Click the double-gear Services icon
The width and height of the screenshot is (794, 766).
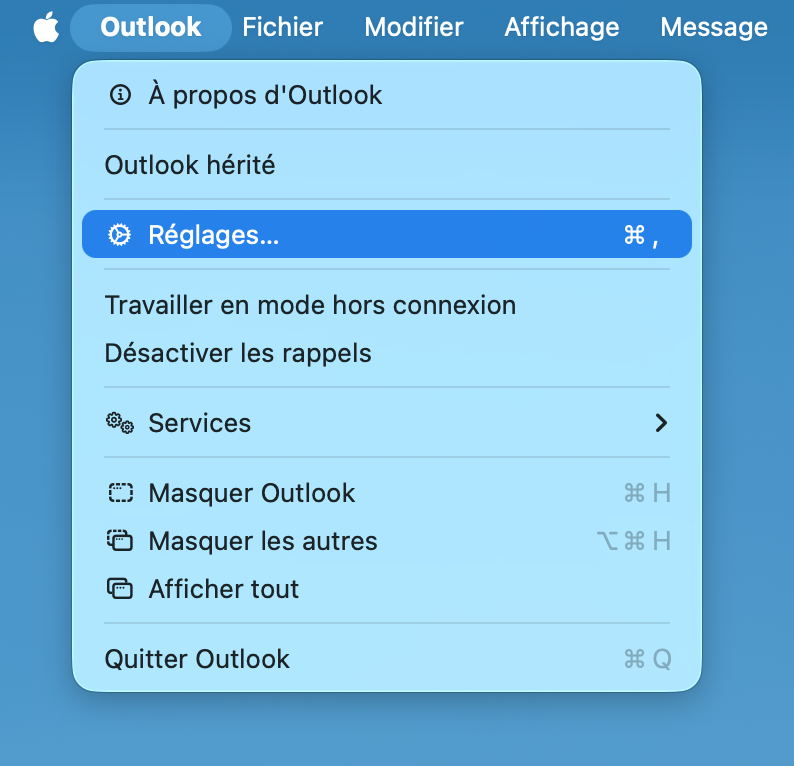tap(120, 423)
